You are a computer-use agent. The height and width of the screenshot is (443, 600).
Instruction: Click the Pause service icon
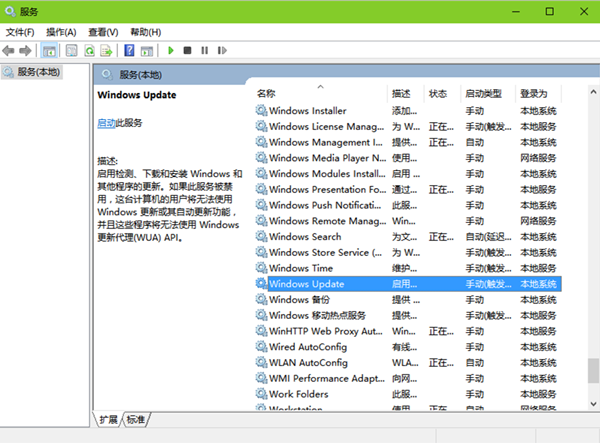(205, 50)
